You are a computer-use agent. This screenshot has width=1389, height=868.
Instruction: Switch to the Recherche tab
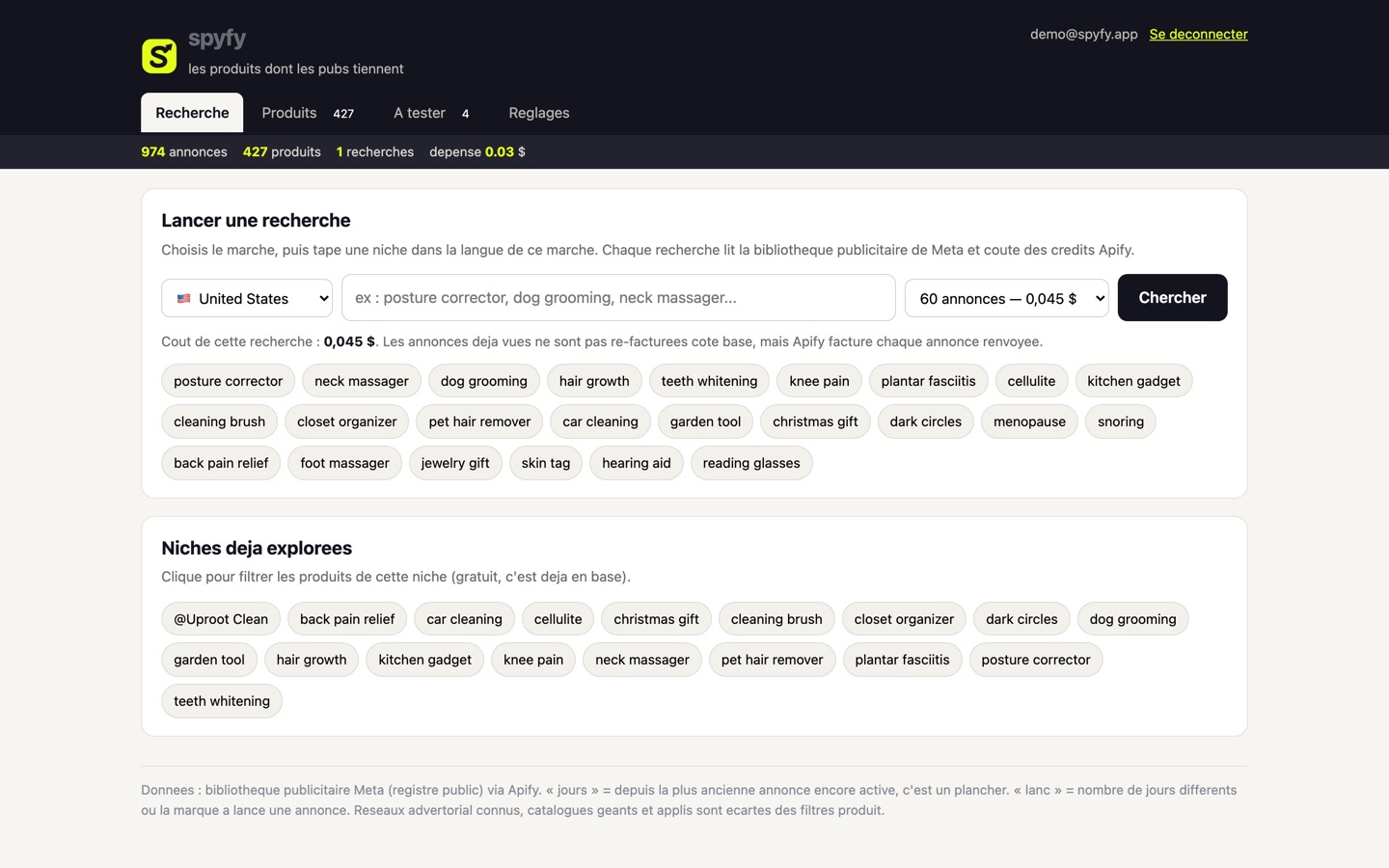(192, 113)
